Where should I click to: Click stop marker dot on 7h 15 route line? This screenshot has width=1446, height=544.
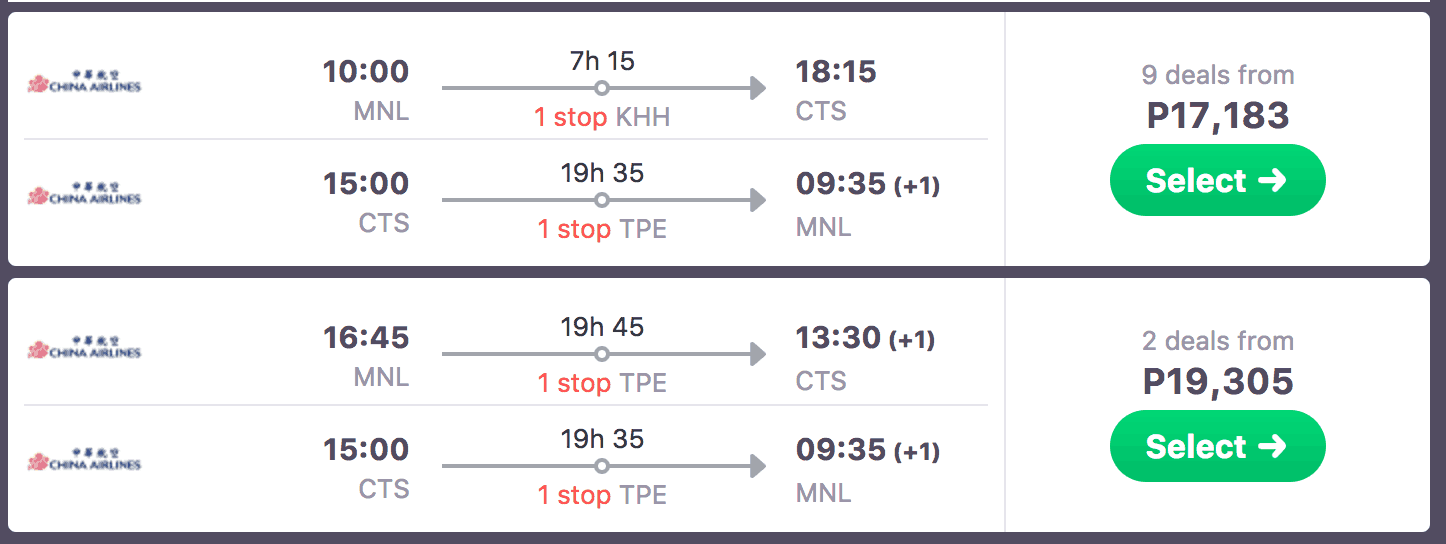pos(601,88)
